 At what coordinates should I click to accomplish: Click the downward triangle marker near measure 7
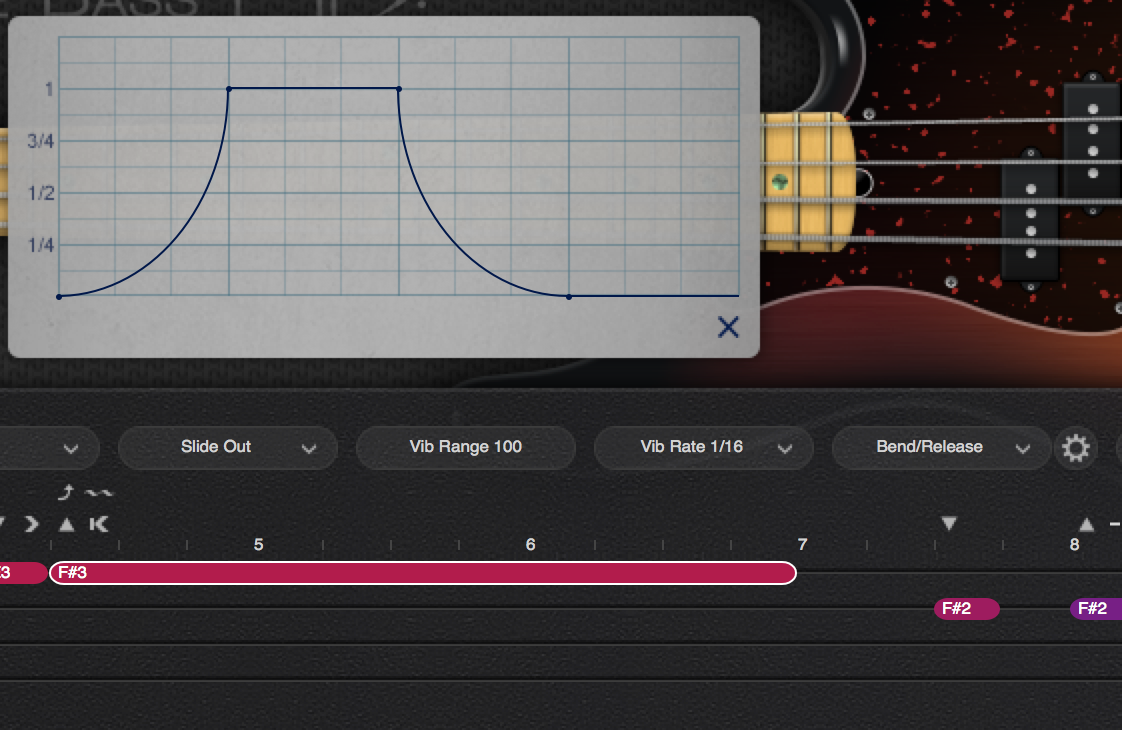click(947, 522)
